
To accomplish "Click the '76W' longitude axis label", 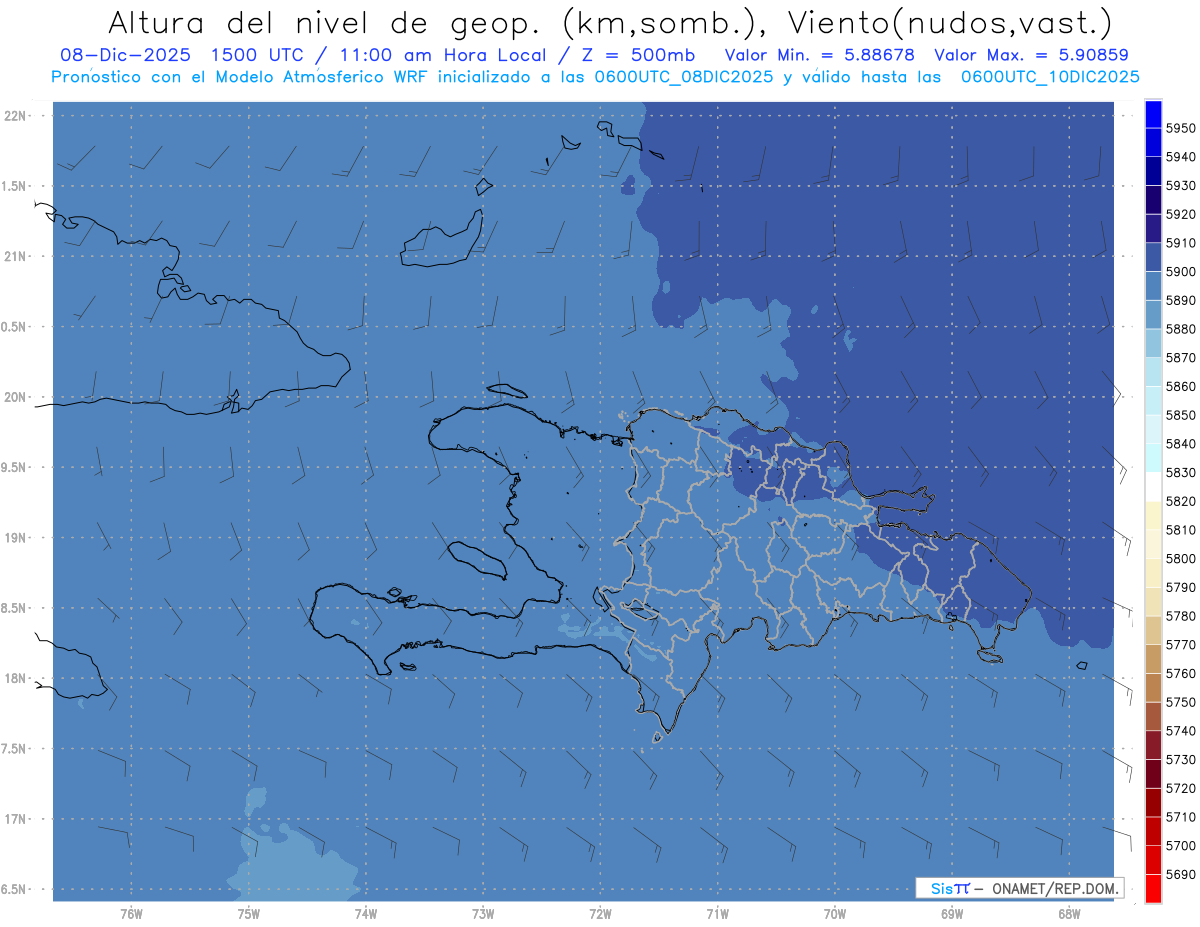I will point(131,914).
